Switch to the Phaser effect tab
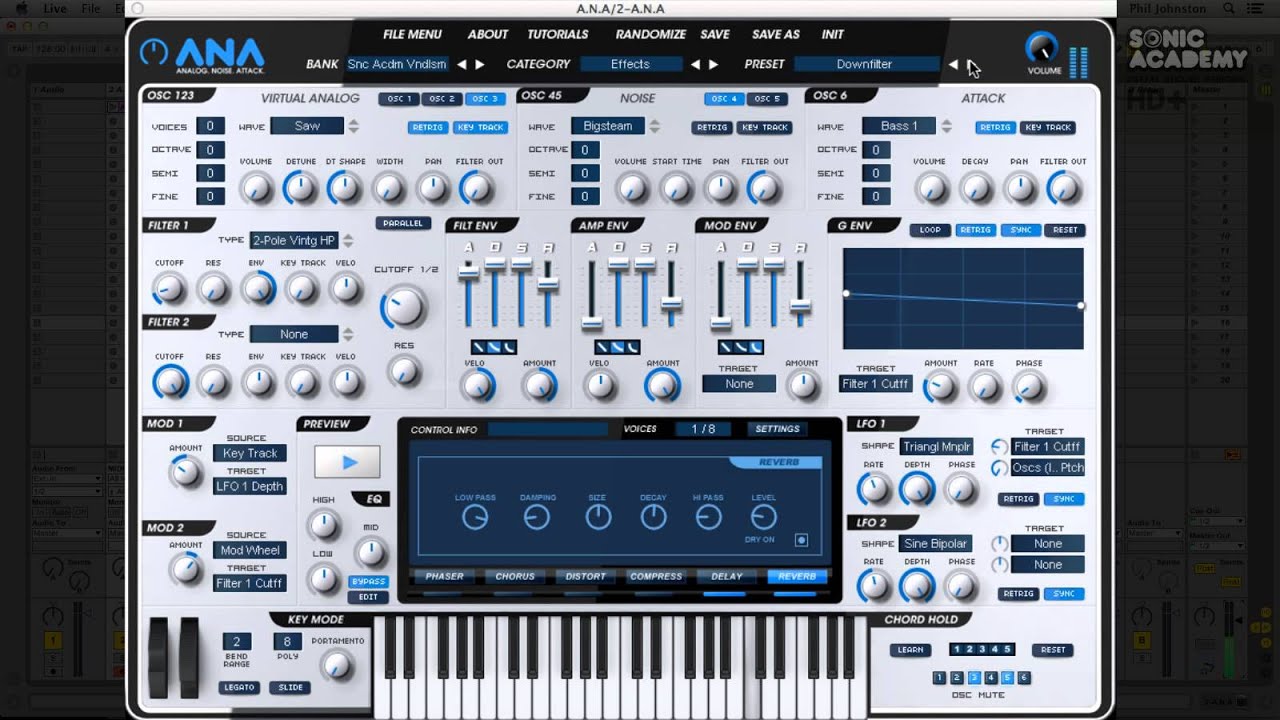This screenshot has width=1280, height=720. (x=444, y=576)
